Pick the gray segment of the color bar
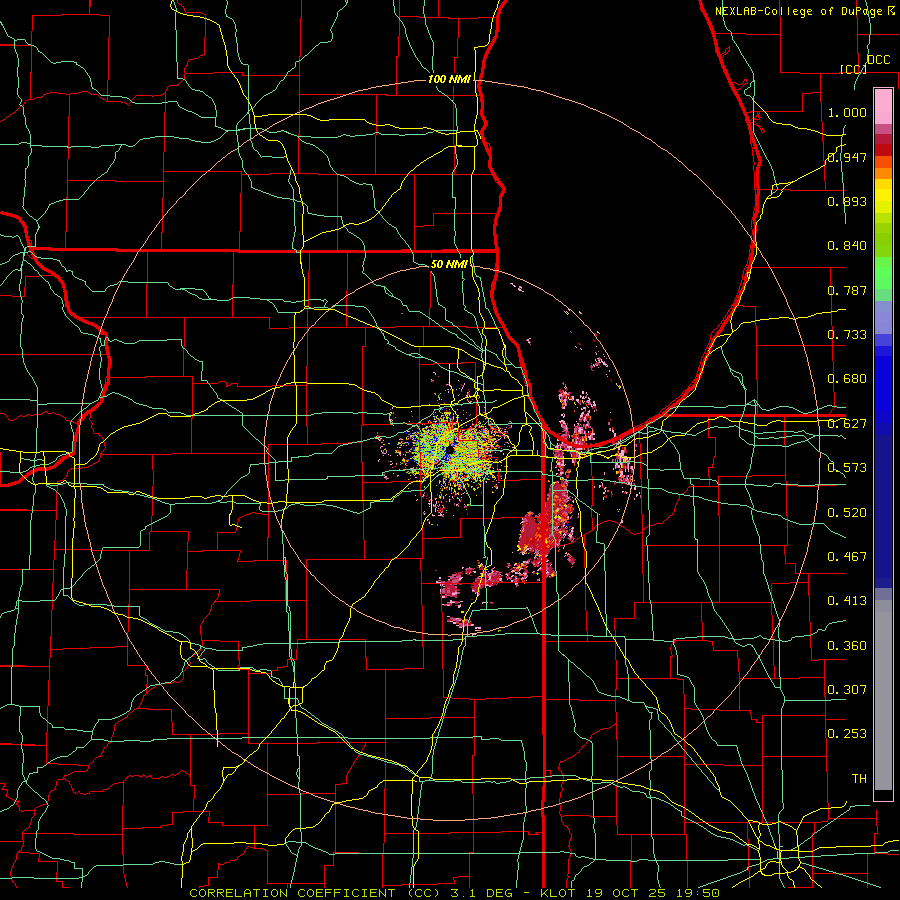The width and height of the screenshot is (900, 900). point(883,695)
